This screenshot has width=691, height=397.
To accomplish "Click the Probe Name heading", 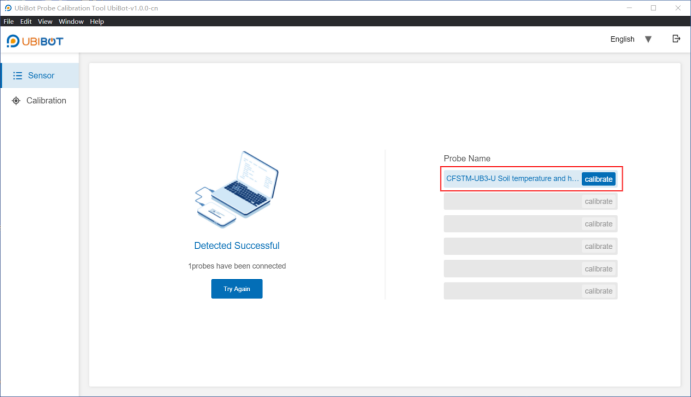I will point(467,158).
